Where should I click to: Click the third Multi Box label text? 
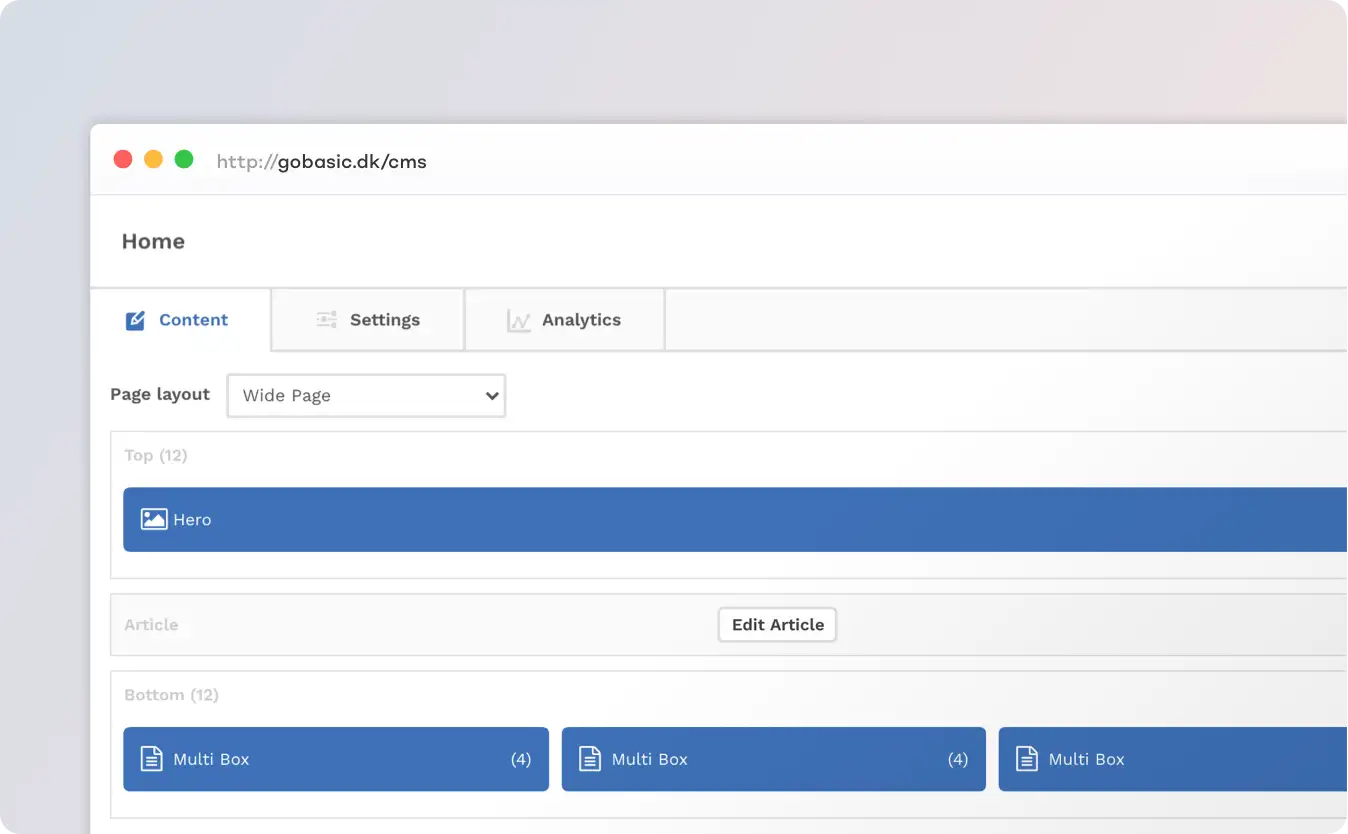(1086, 759)
